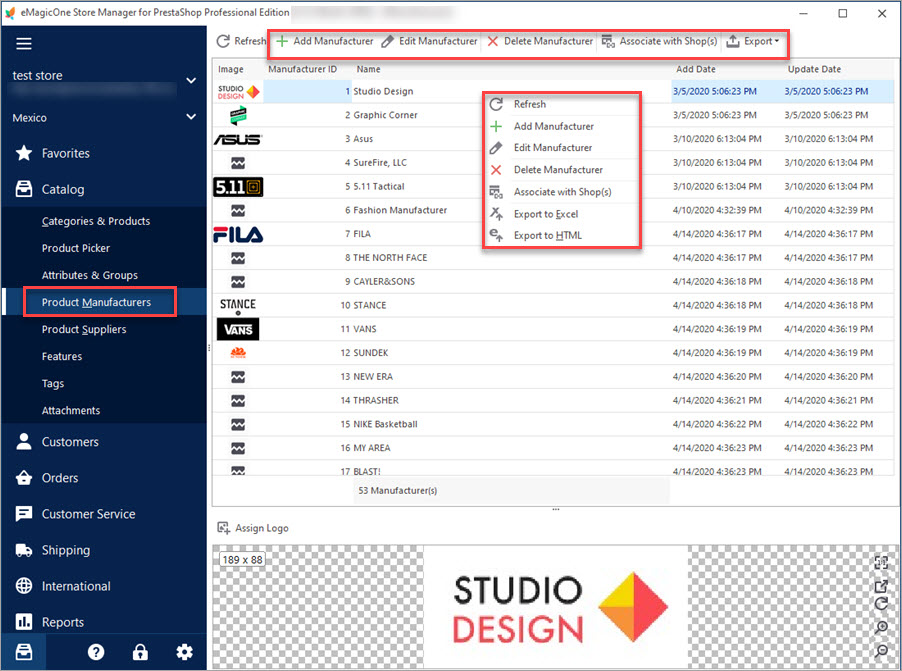Select the Fashion Manufacturer row
Viewport: 902px width, 671px height.
[x=553, y=210]
